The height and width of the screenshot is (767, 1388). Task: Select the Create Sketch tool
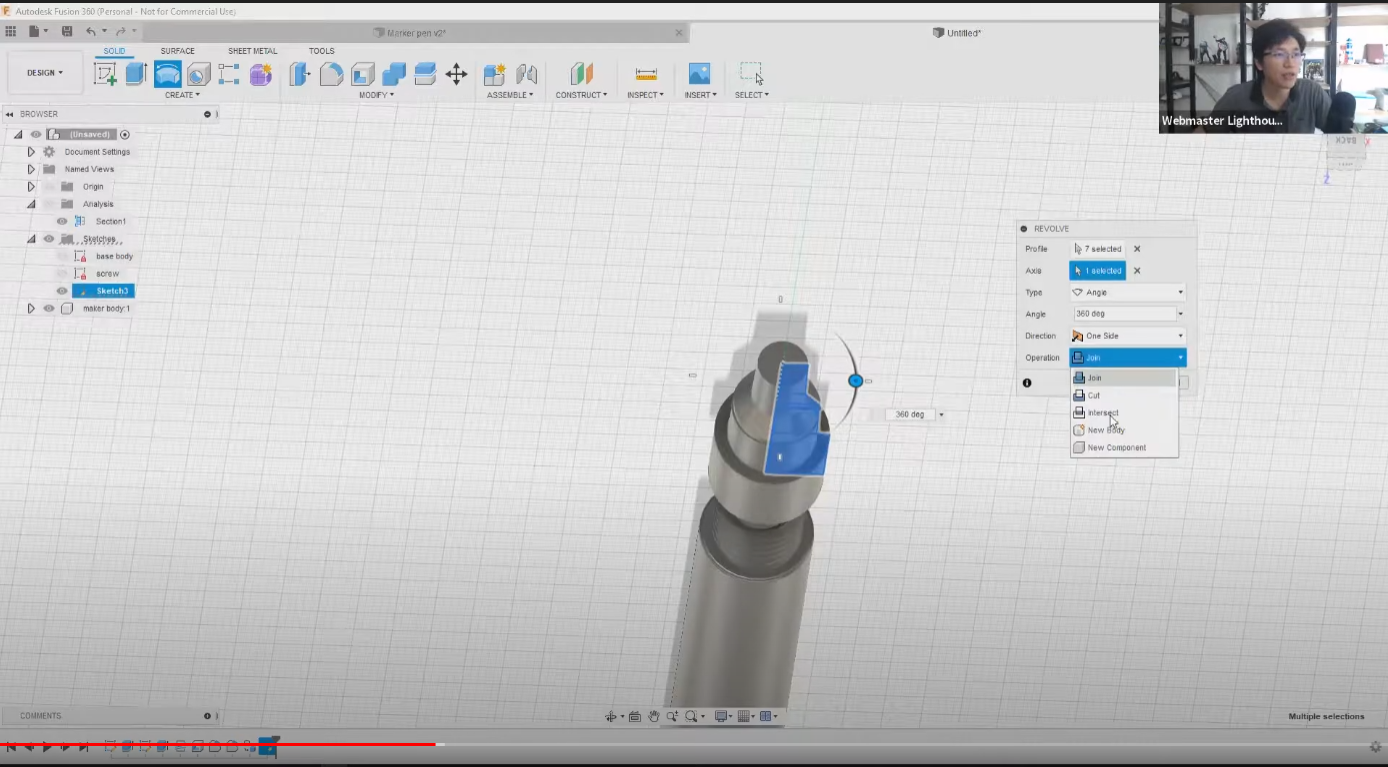pos(105,74)
